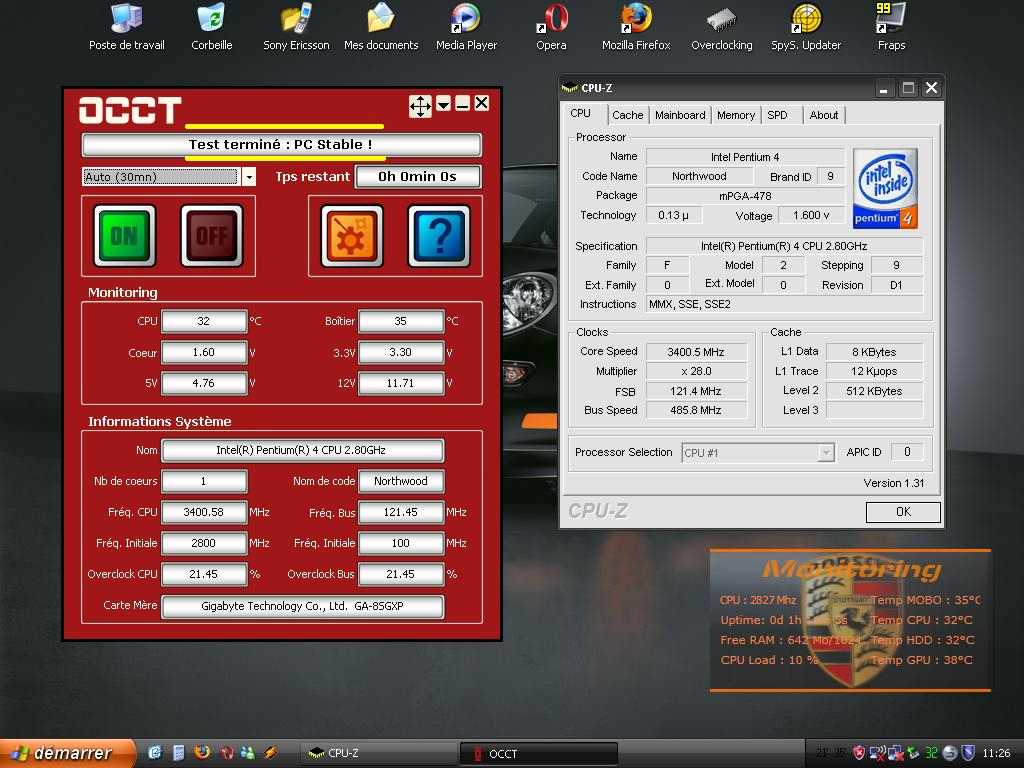Switch to the Cache tab in CPU-Z

[x=628, y=115]
